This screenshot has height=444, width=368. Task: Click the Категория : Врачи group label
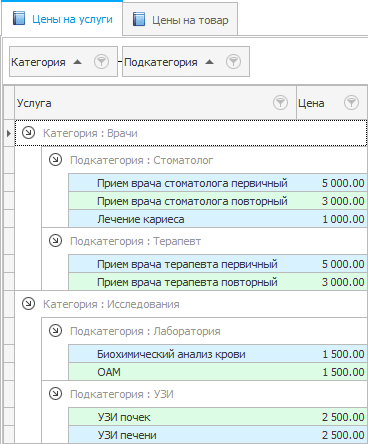coord(90,133)
